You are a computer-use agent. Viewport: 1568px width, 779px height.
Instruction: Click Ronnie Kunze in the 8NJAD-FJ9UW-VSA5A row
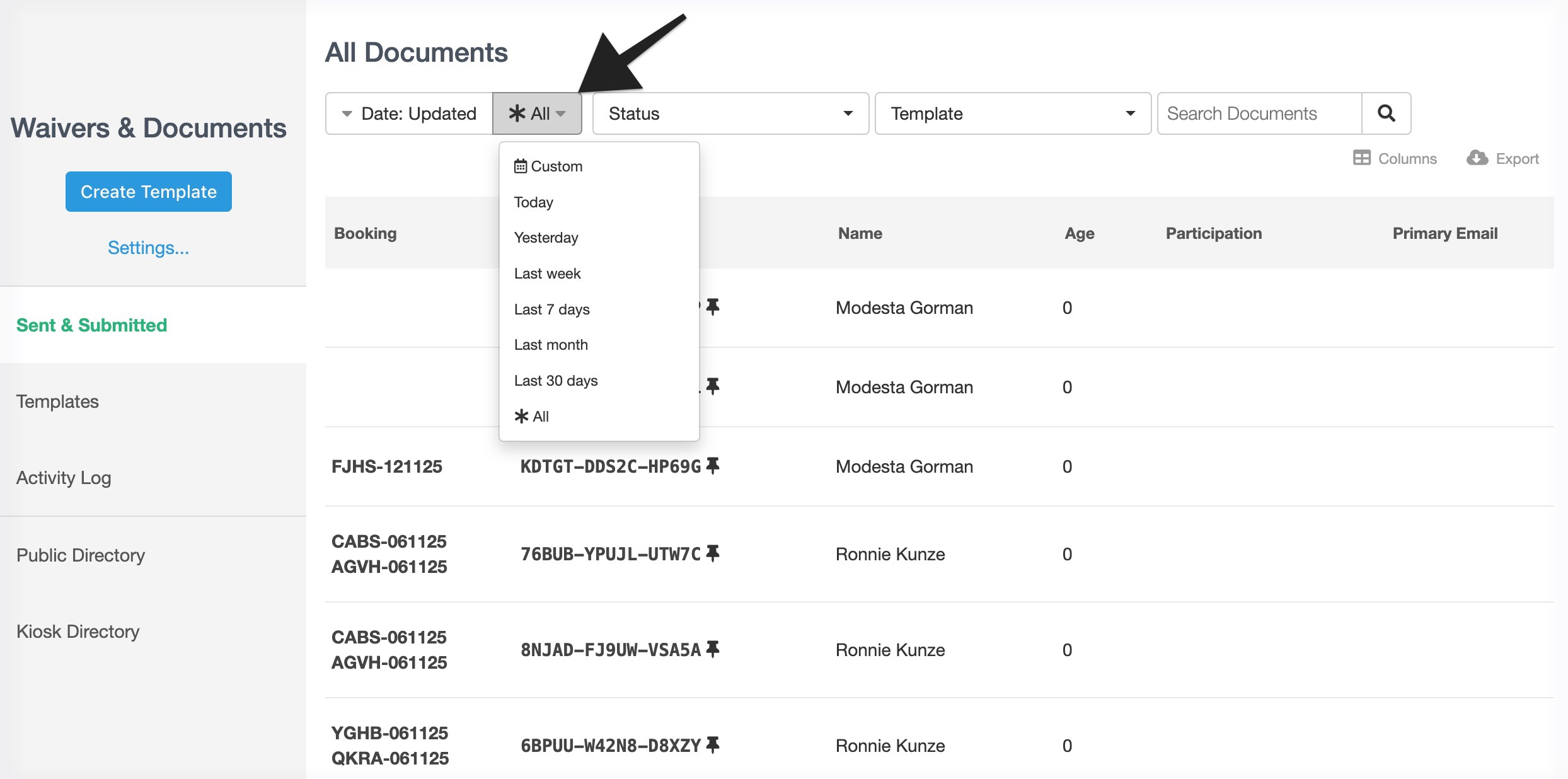pyautogui.click(x=891, y=650)
